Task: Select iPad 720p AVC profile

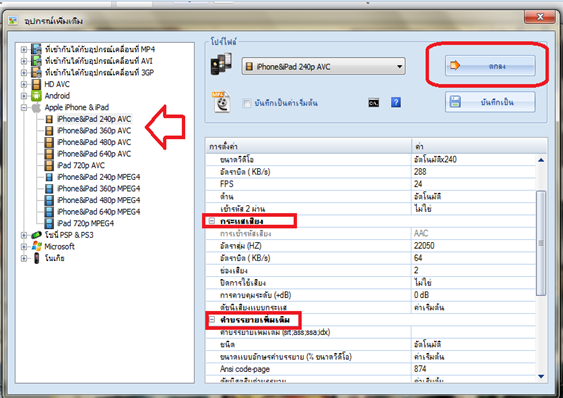Action: (x=81, y=165)
